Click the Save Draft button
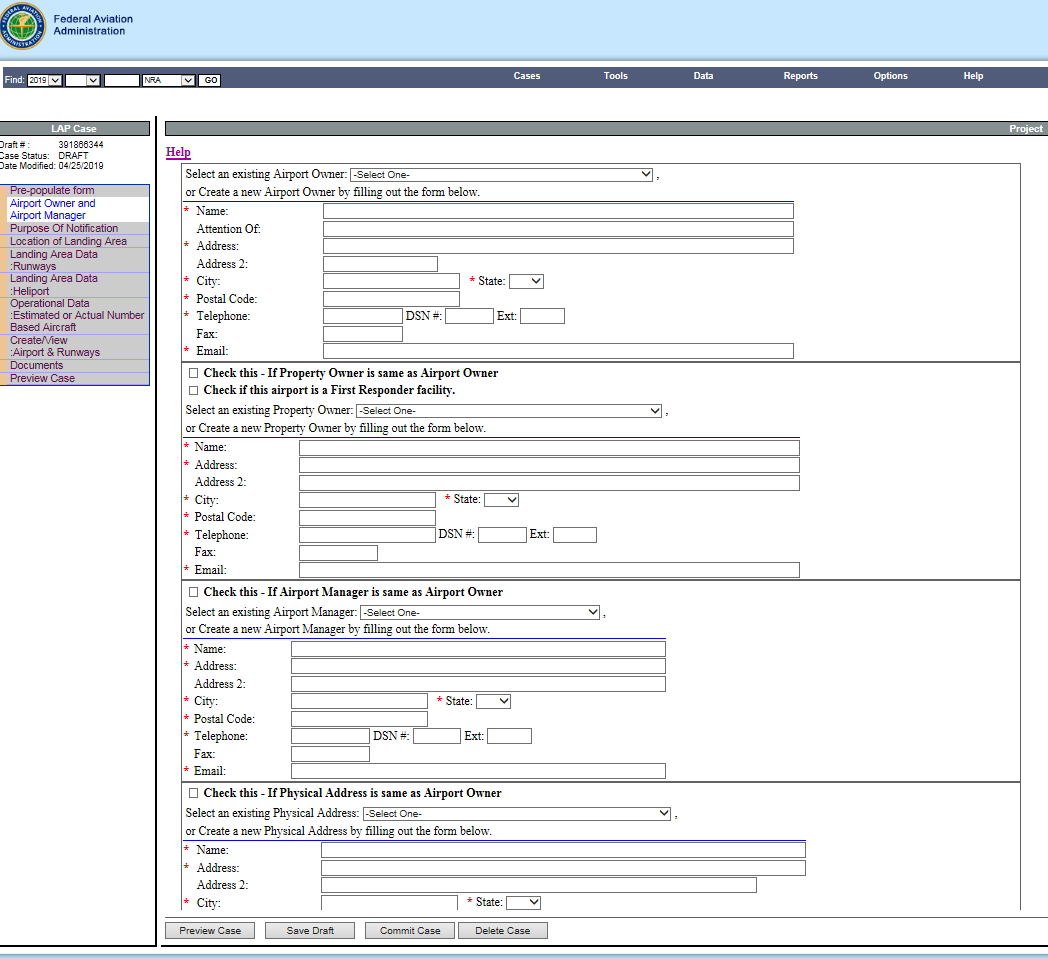The width and height of the screenshot is (1048, 959). [310, 931]
